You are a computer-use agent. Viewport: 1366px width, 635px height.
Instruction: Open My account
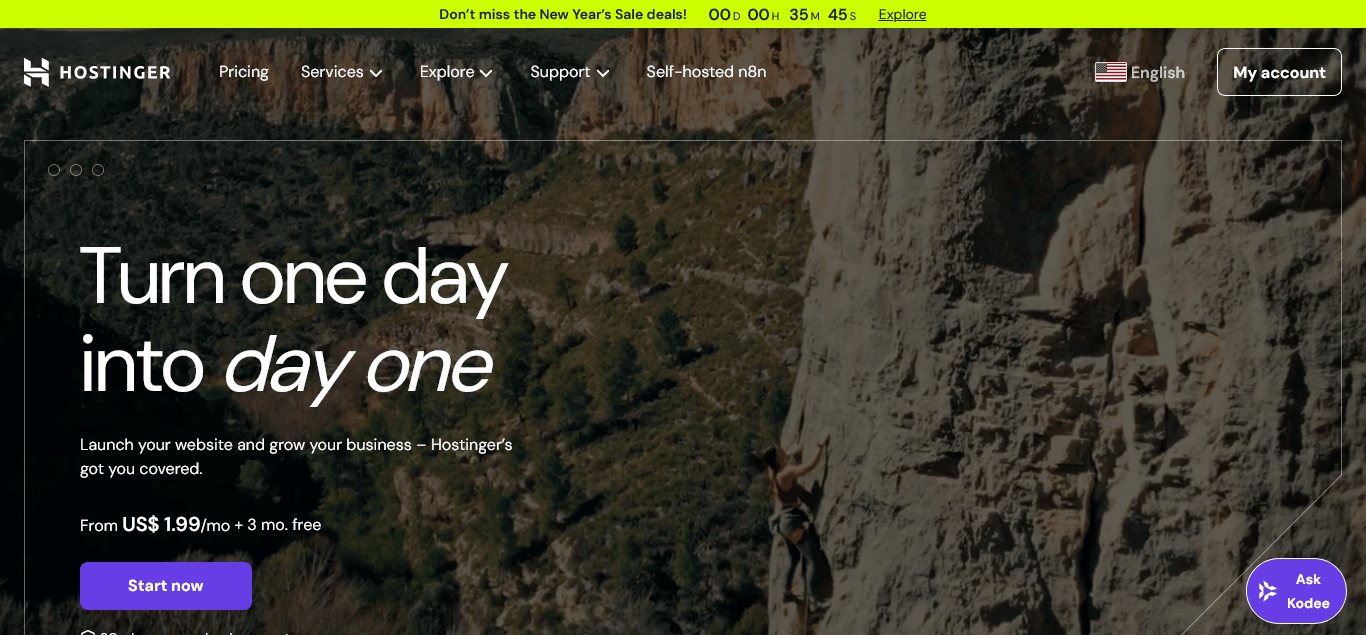[1279, 72]
